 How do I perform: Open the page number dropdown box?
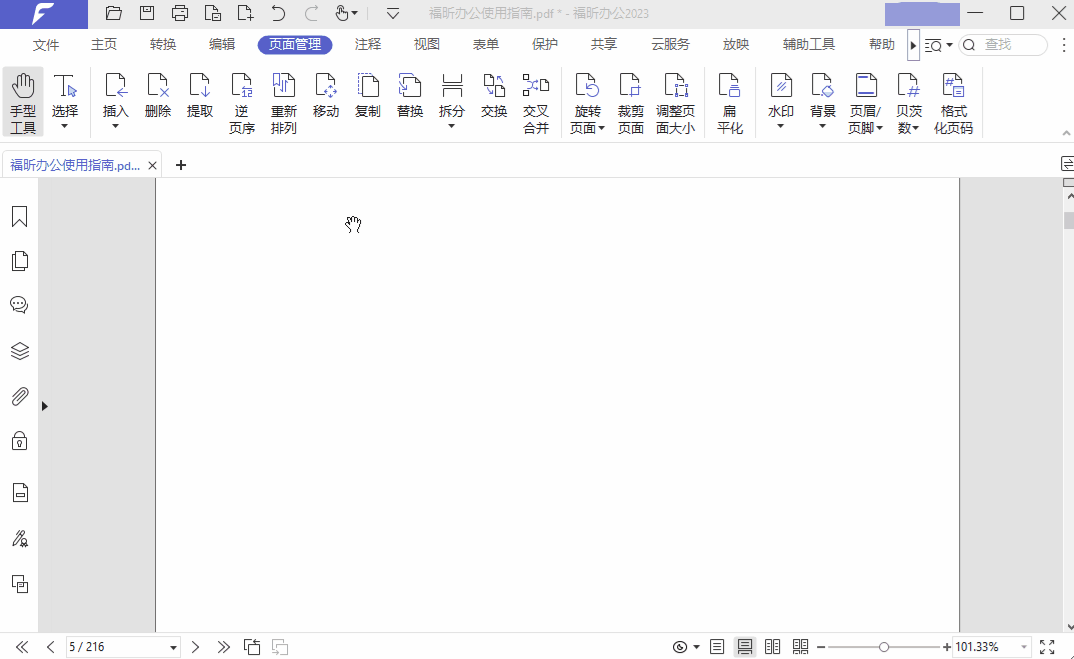(174, 647)
